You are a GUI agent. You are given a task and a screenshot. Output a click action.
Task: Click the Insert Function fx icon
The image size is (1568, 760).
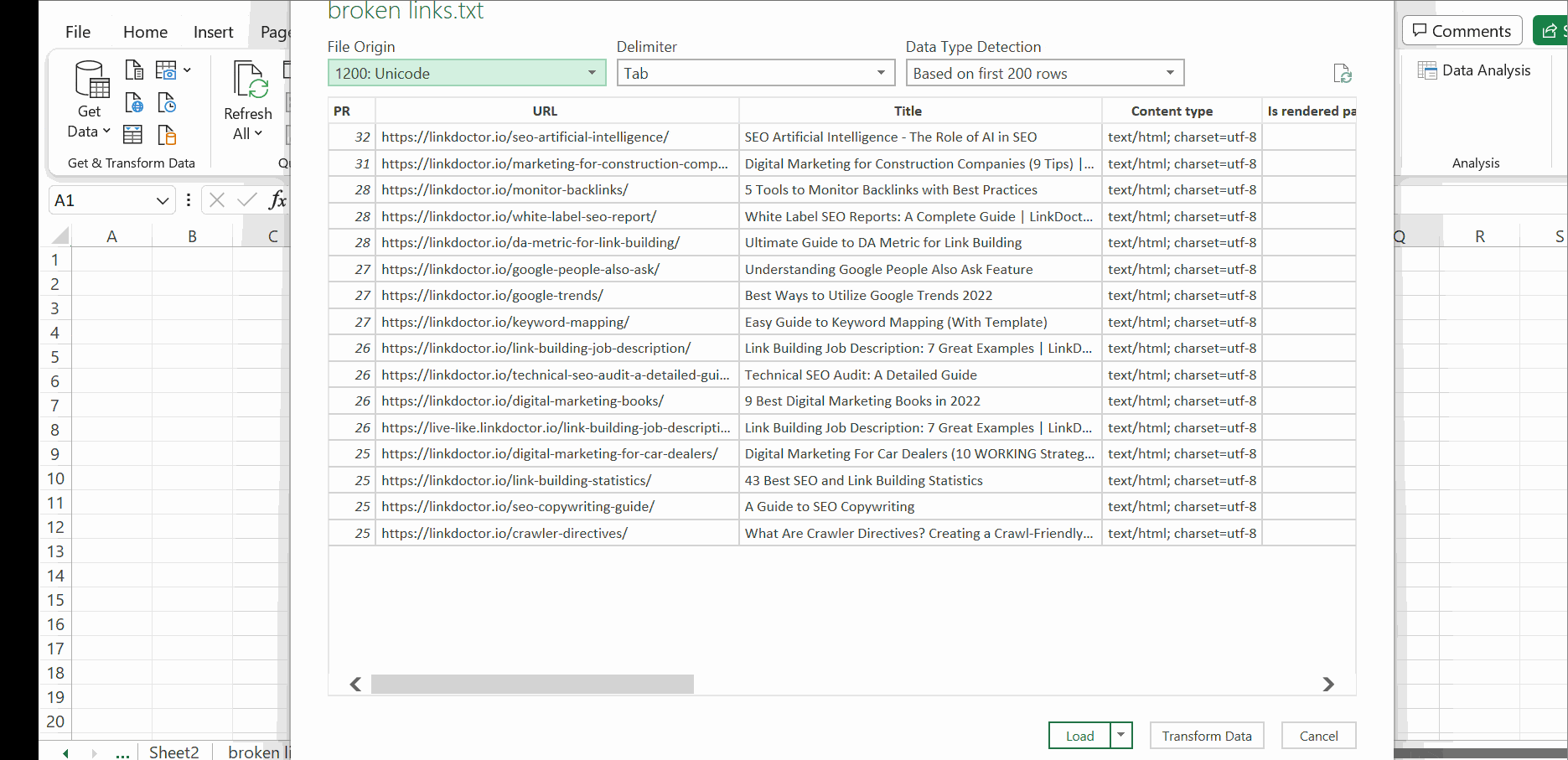[x=277, y=199]
